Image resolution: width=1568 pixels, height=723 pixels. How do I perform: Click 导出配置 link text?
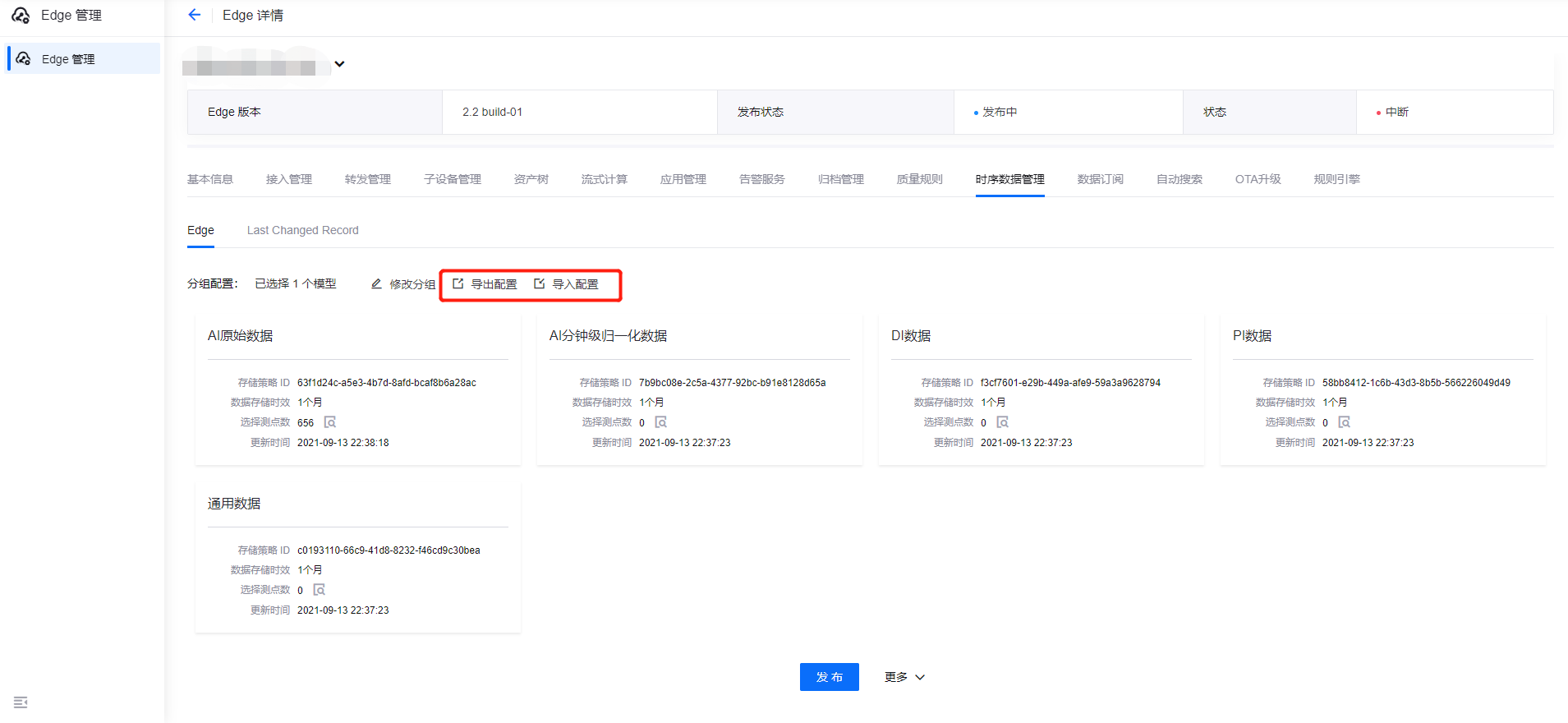(x=494, y=284)
